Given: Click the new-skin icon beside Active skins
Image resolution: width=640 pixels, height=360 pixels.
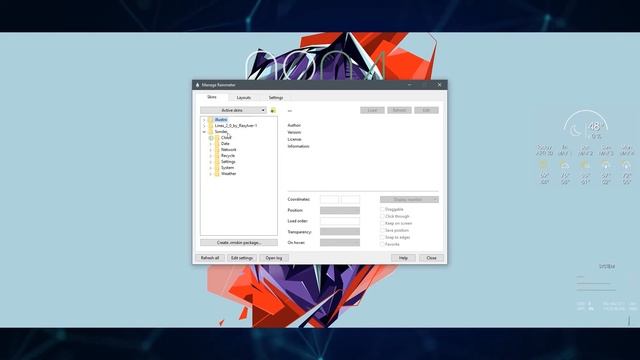Looking at the screenshot, I should pos(273,110).
